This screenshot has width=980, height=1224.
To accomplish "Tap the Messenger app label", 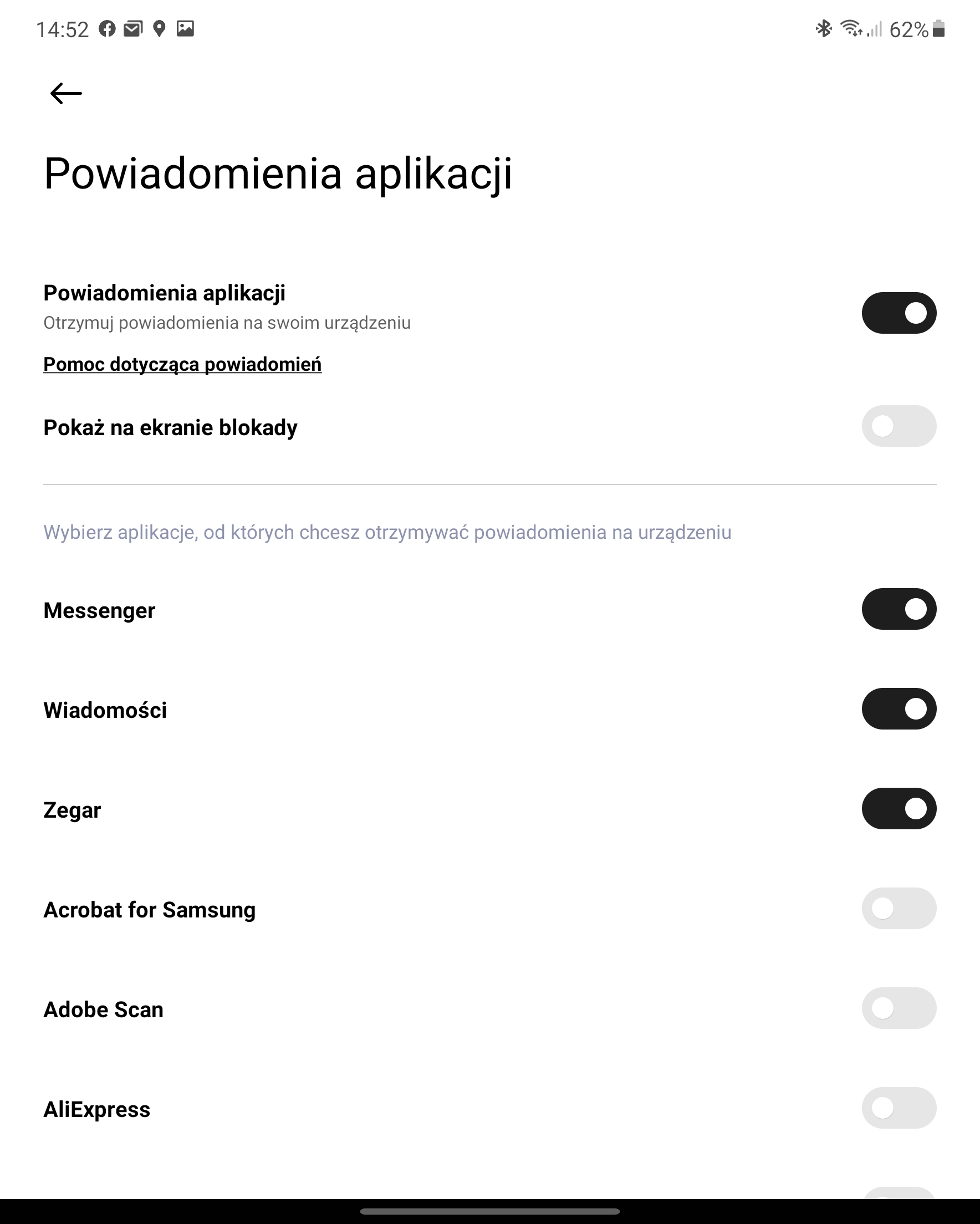I will [99, 611].
